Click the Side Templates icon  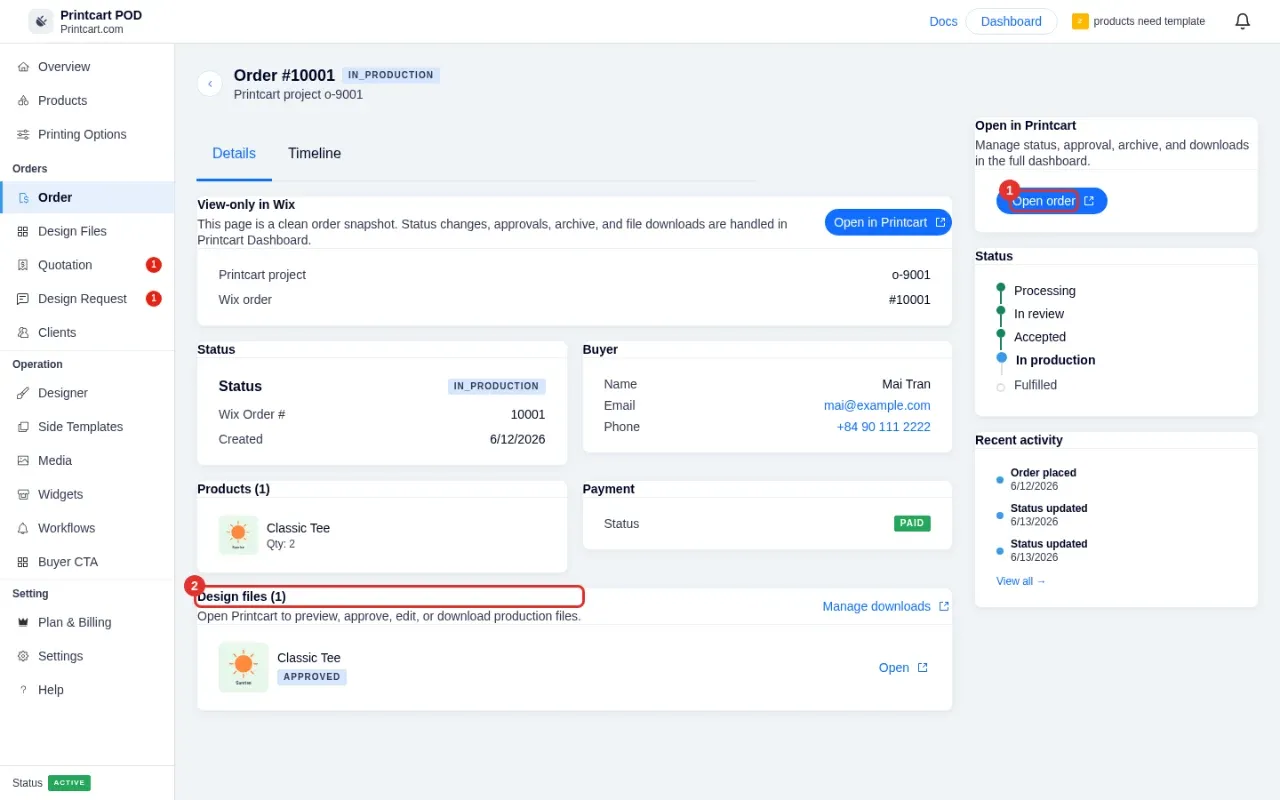pos(23,427)
